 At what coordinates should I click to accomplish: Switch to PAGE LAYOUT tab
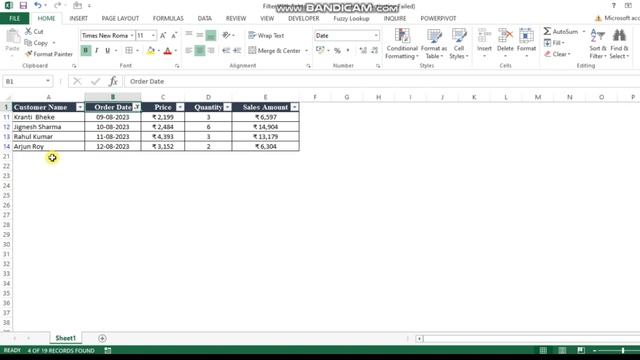[120, 18]
